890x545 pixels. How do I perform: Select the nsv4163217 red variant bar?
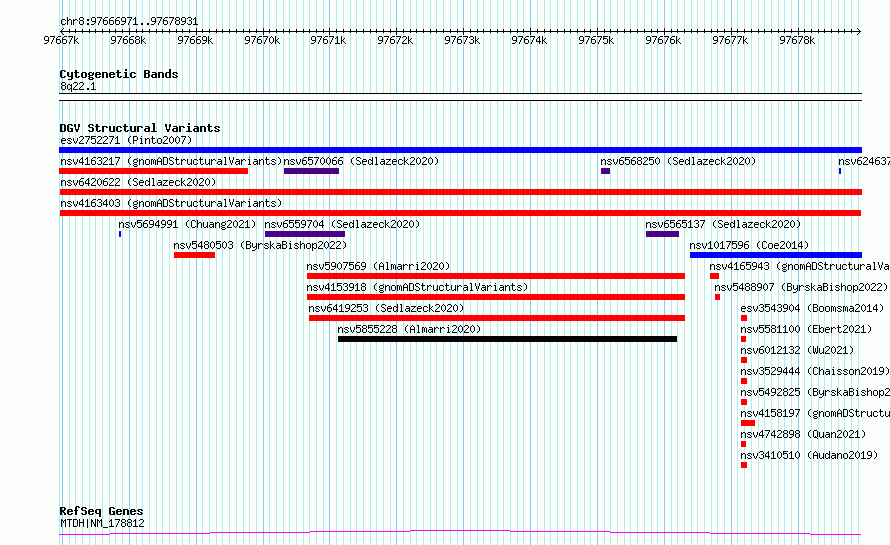153,171
